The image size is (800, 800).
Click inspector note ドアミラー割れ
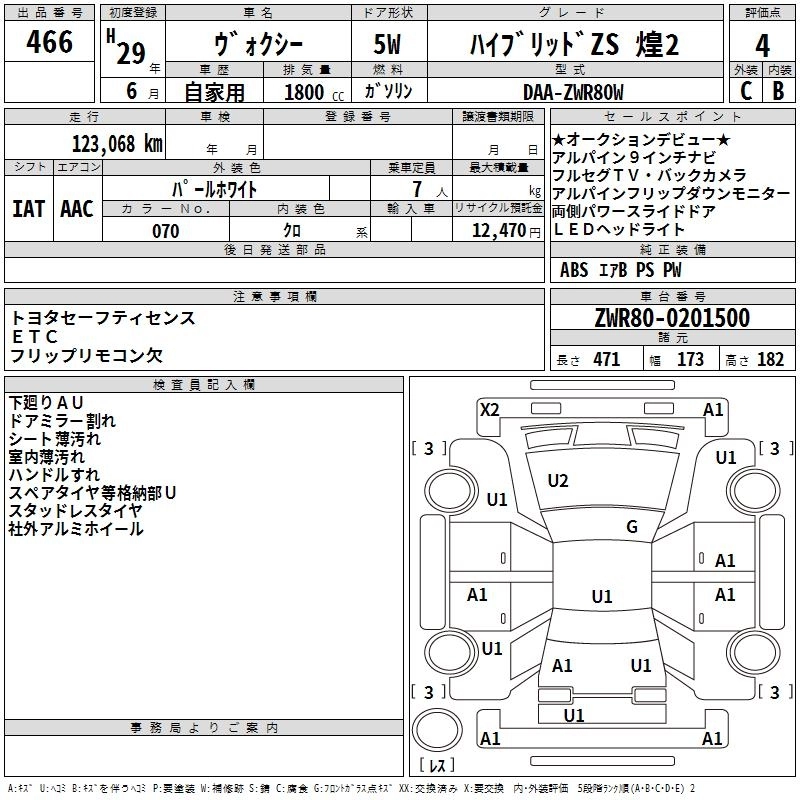[62, 421]
